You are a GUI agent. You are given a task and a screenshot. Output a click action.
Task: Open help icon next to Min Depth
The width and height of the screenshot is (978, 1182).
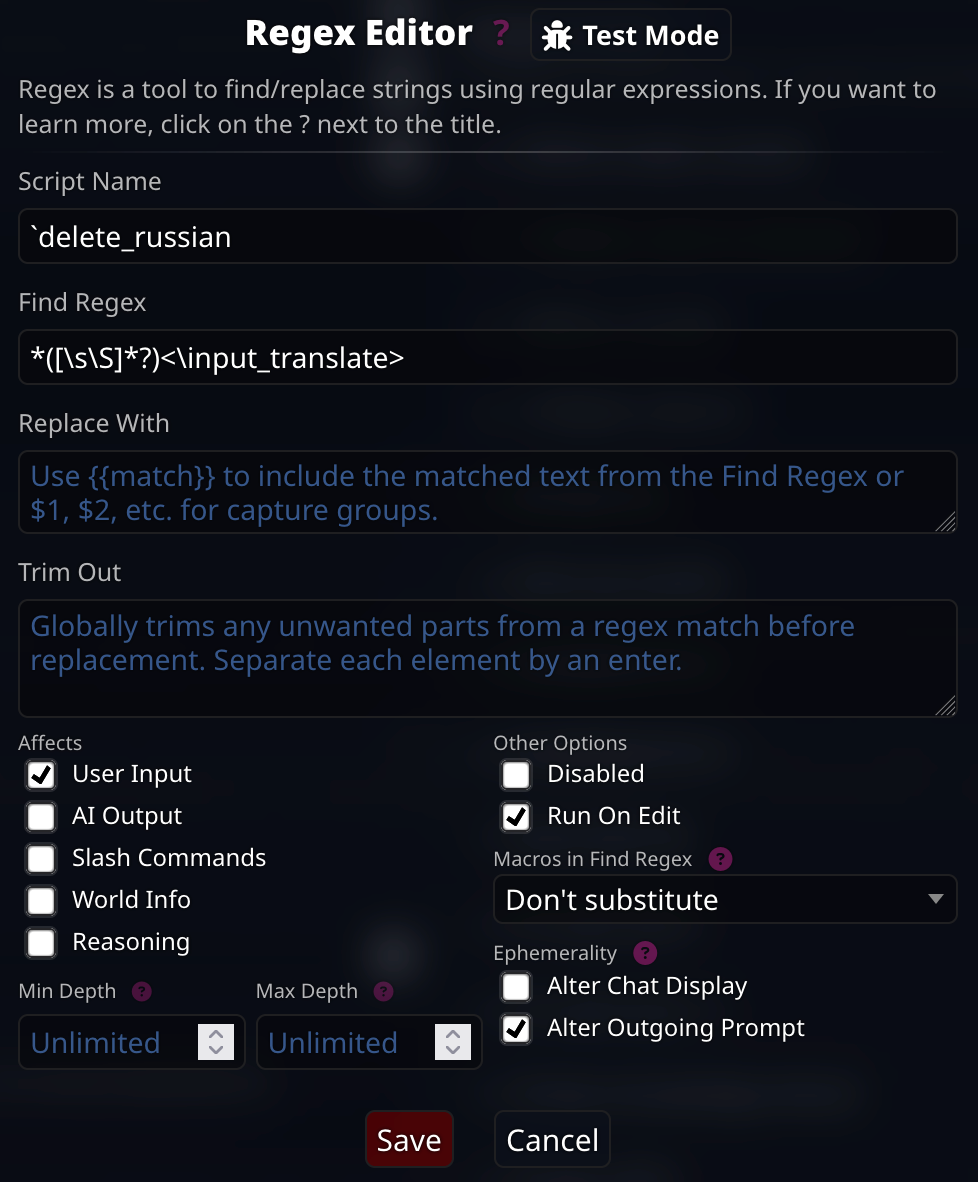(x=142, y=991)
